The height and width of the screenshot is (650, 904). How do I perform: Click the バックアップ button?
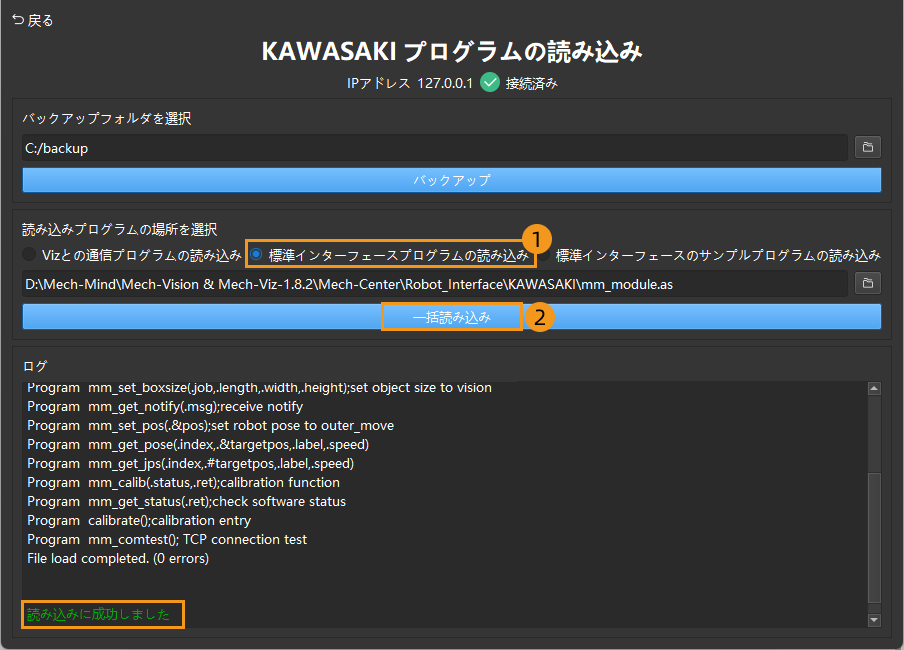click(x=451, y=180)
